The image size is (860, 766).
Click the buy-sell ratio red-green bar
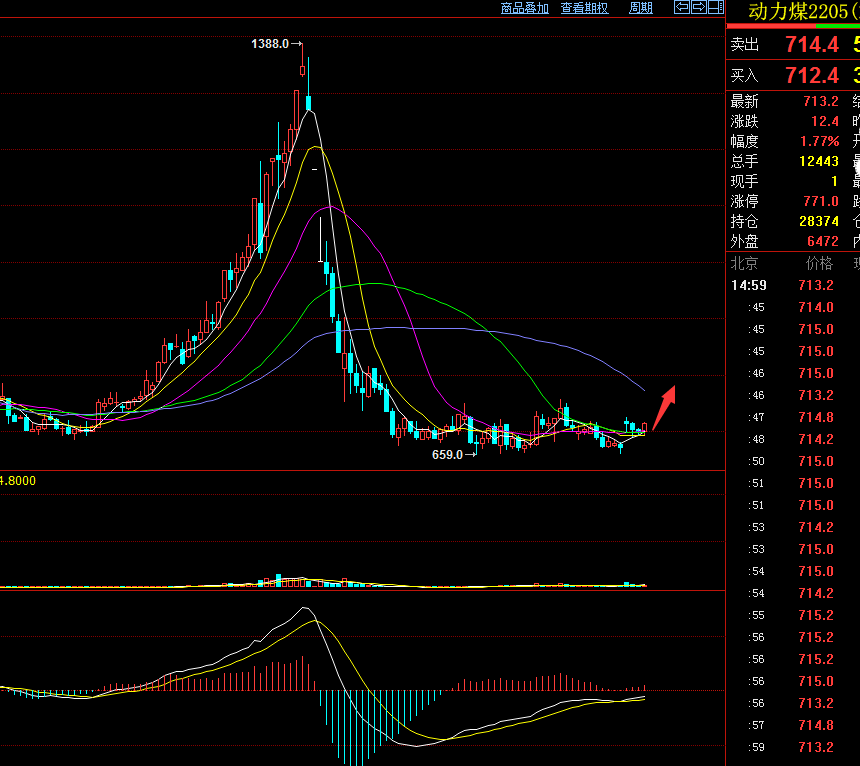793,26
